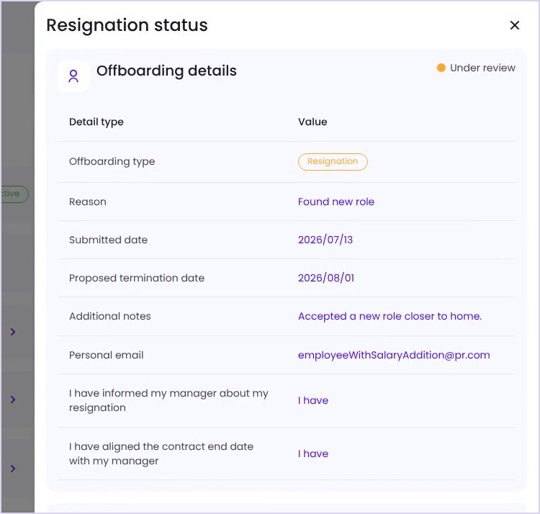This screenshot has height=514, width=540.
Task: Expand the first chevron in left sidebar
Action: click(x=13, y=332)
